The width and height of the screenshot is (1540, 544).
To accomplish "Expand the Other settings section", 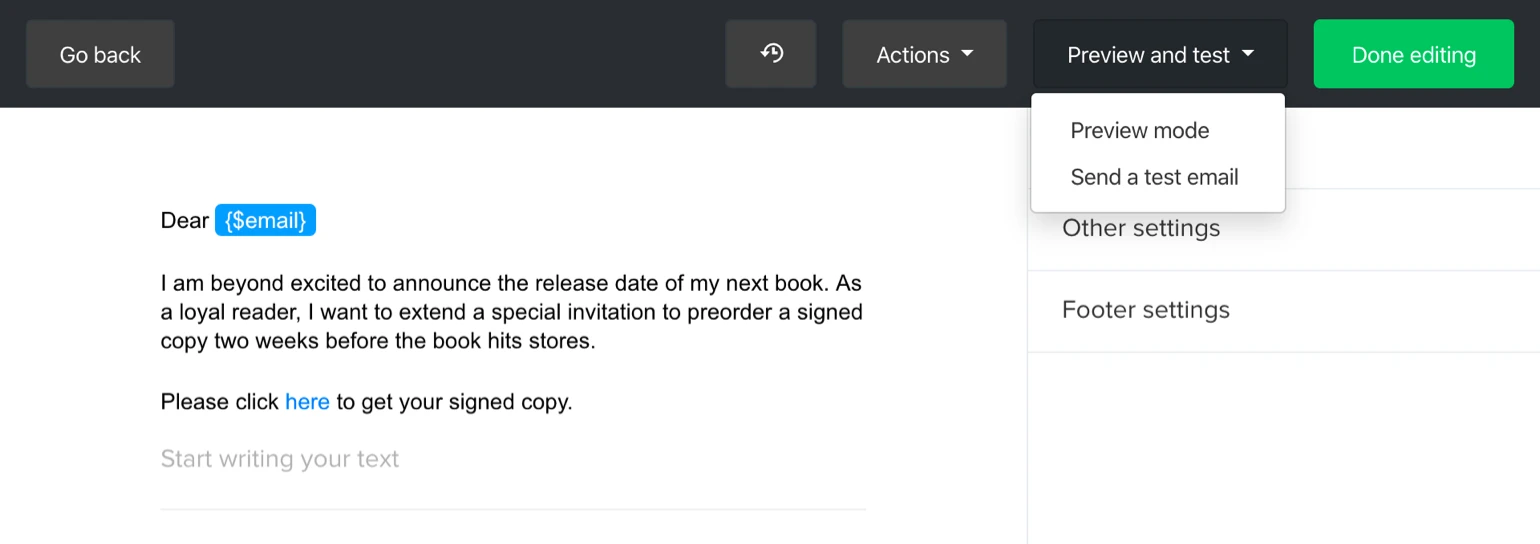I will pyautogui.click(x=1141, y=229).
